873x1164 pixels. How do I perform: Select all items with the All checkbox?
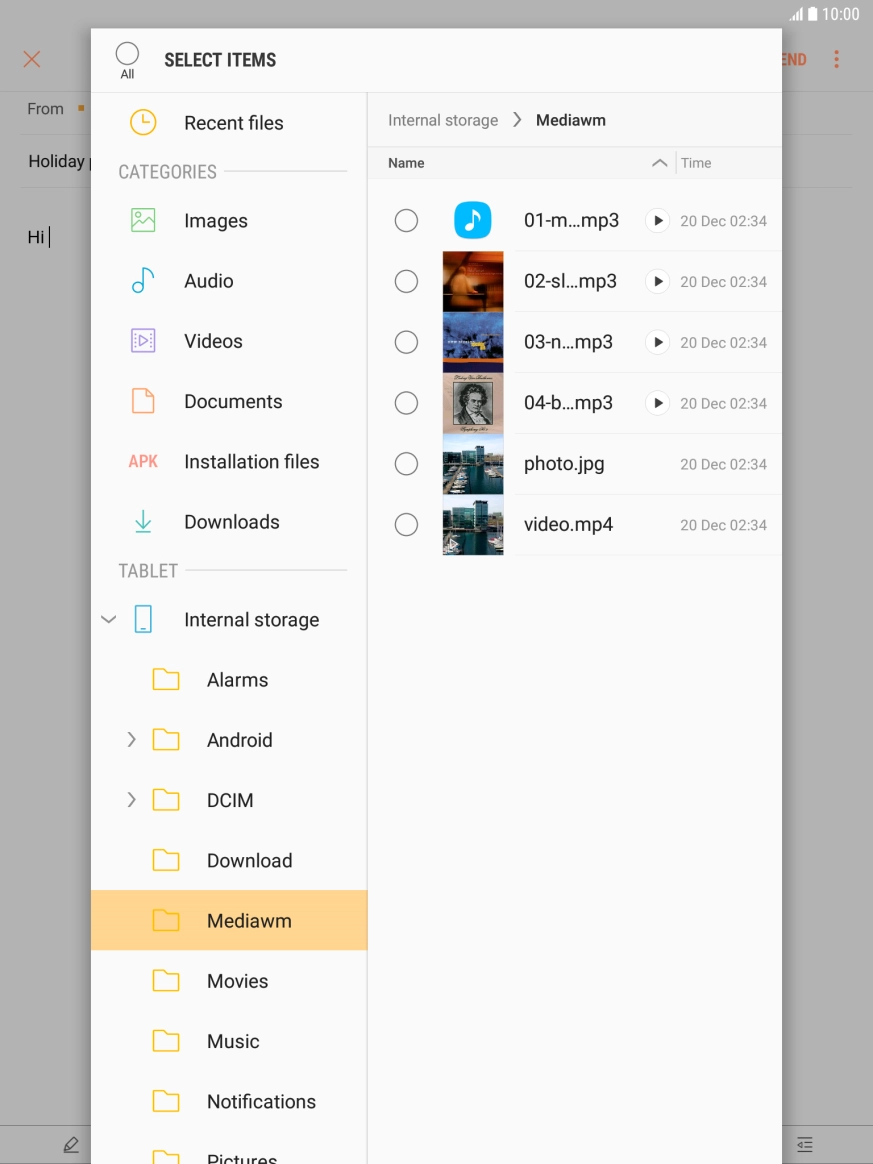coord(127,51)
